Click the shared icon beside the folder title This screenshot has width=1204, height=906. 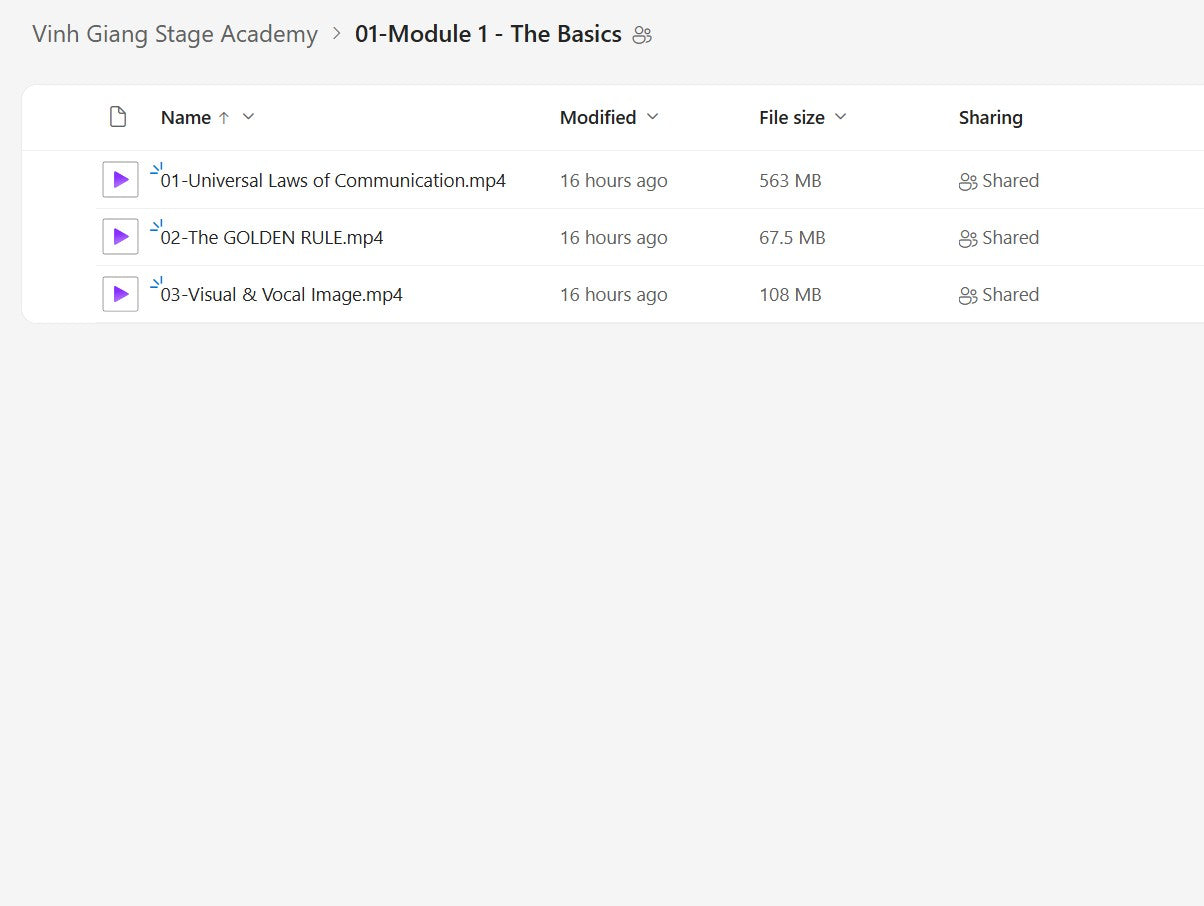point(643,36)
